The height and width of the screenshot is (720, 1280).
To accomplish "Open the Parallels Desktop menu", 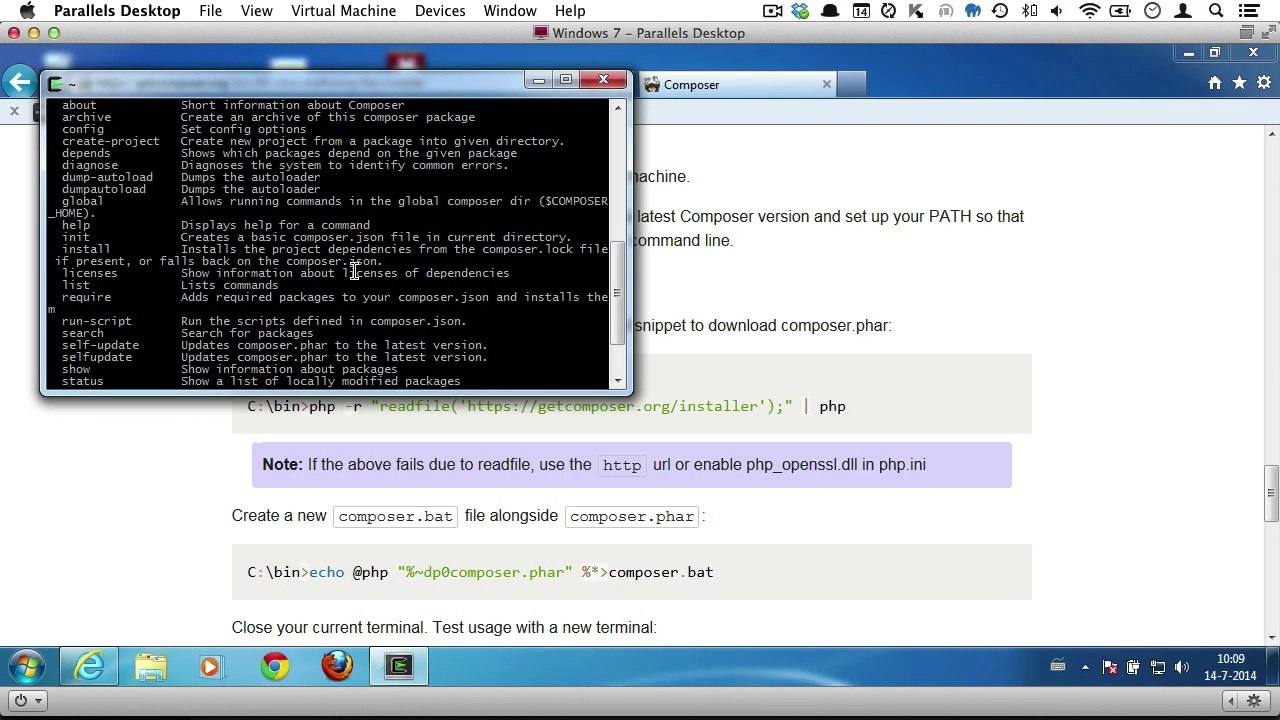I will click(x=117, y=11).
